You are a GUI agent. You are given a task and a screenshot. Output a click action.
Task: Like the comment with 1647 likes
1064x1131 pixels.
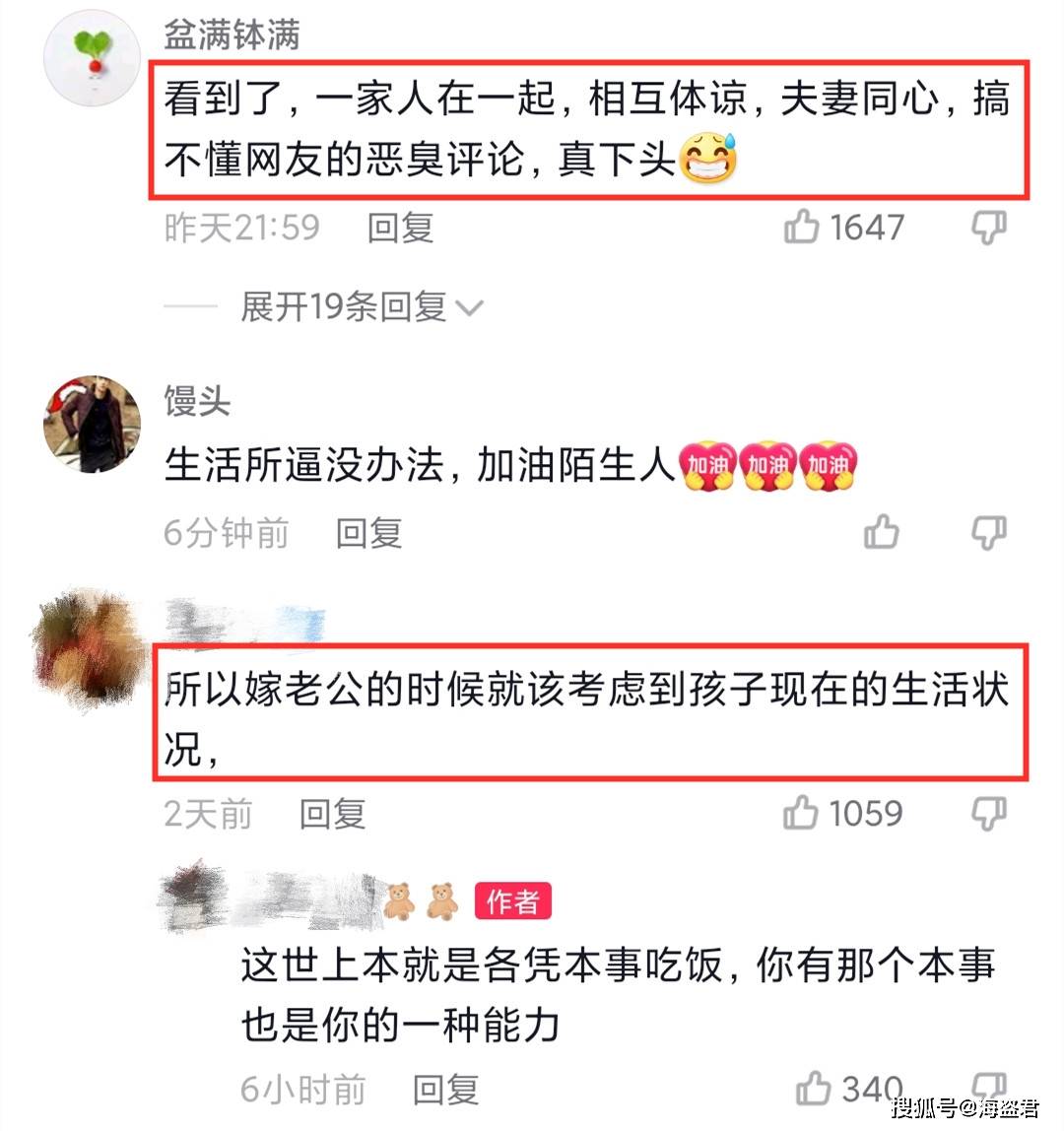coord(801,227)
